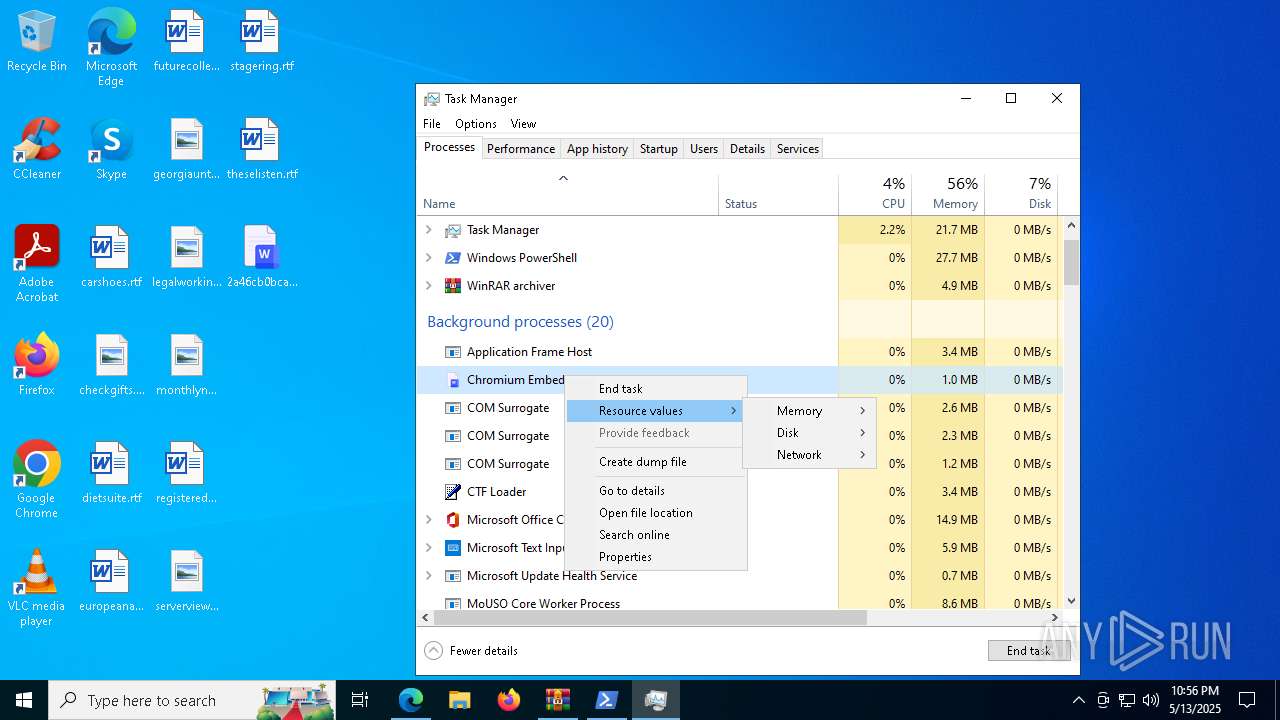
Task: Open Firefox desktop shortcut
Action: point(37,366)
